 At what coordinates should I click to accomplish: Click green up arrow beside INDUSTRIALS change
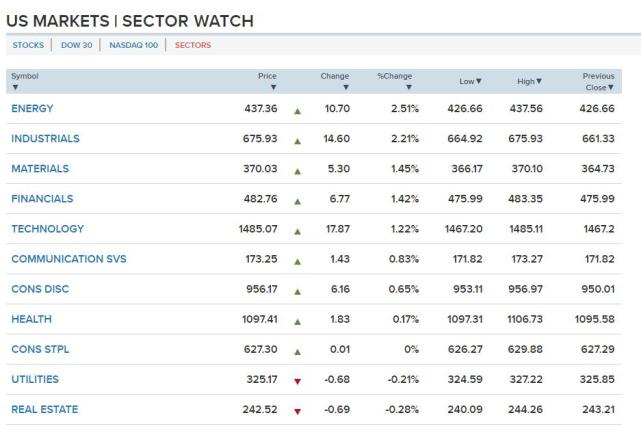(297, 140)
